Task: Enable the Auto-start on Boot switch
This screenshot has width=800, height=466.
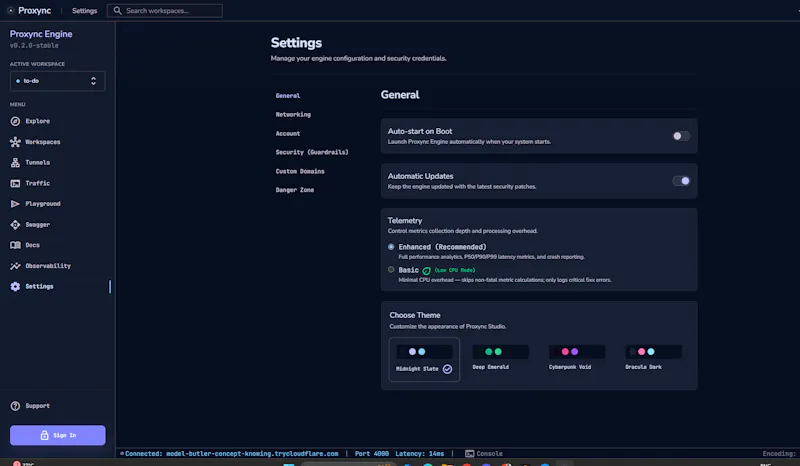Action: [x=681, y=136]
